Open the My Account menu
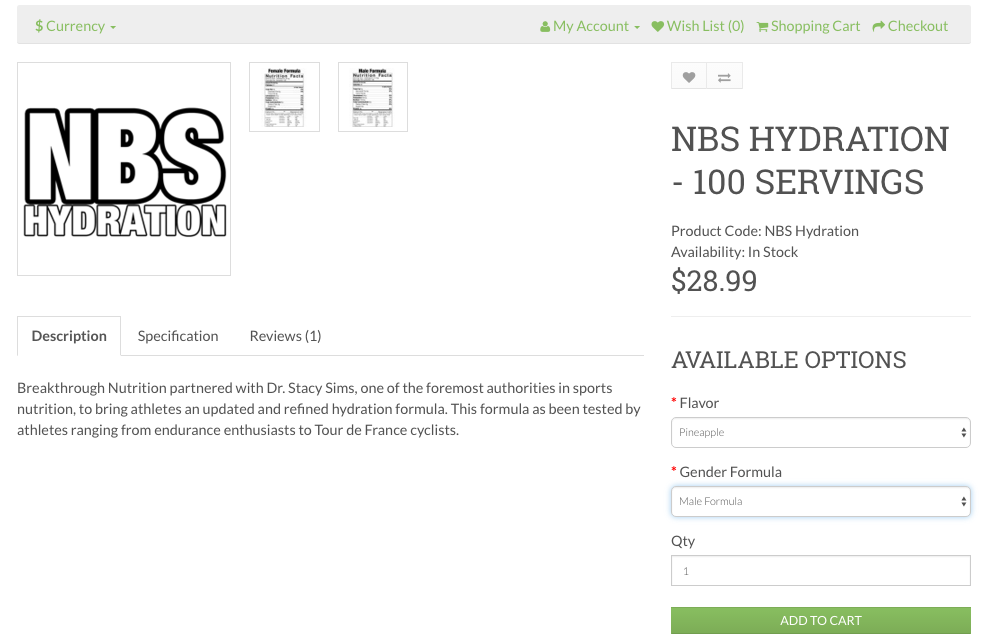Image resolution: width=992 pixels, height=642 pixels. click(x=590, y=26)
